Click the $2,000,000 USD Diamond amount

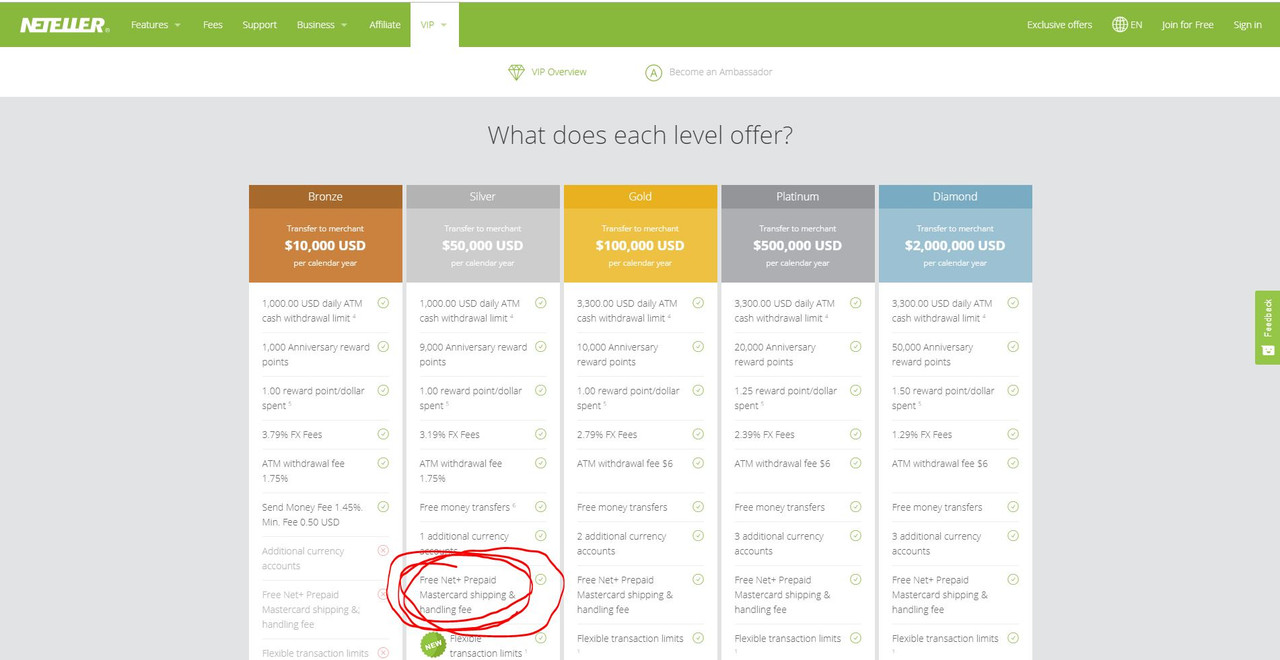(x=955, y=245)
